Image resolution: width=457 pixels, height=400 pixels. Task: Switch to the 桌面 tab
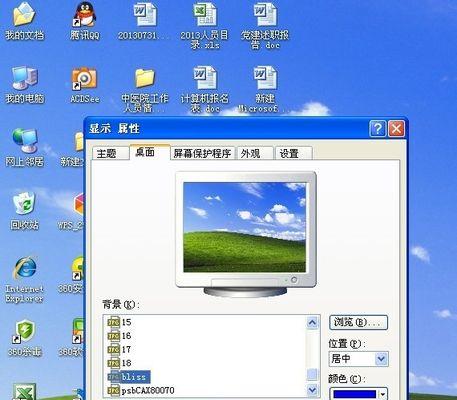pos(150,152)
